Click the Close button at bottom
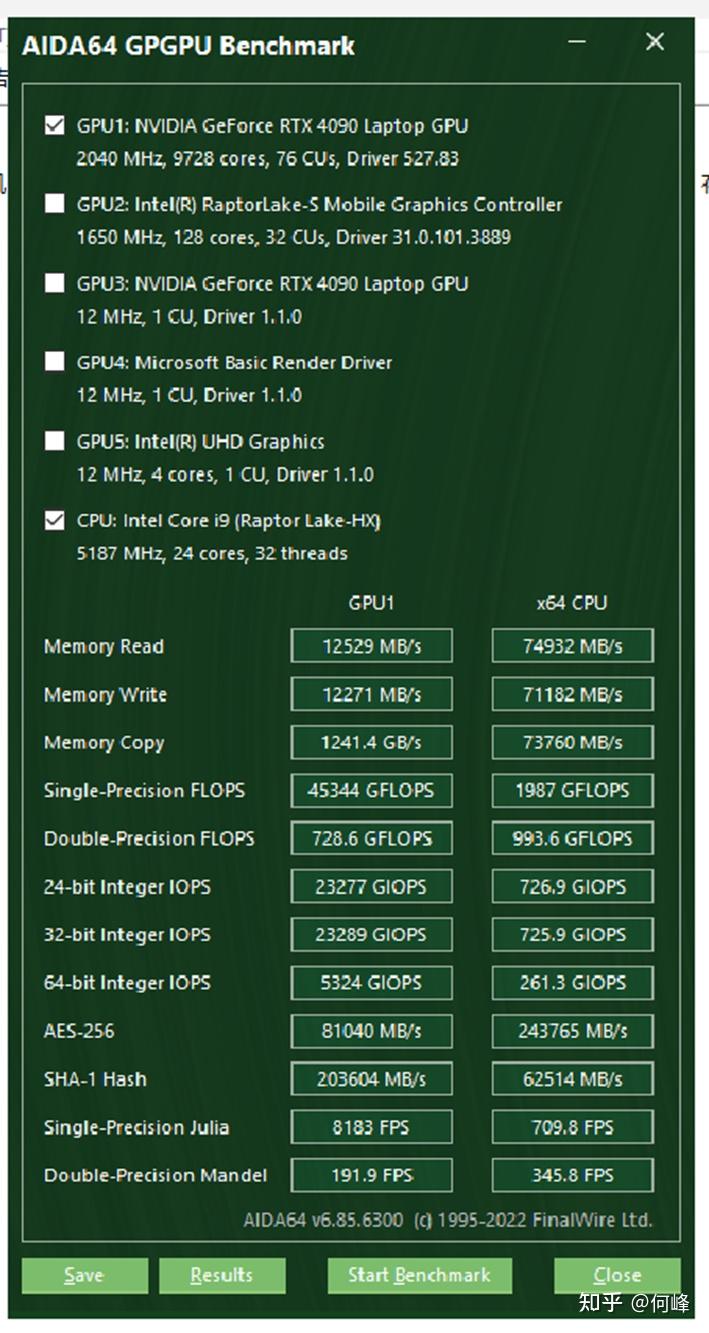709x1333 pixels. (617, 1275)
